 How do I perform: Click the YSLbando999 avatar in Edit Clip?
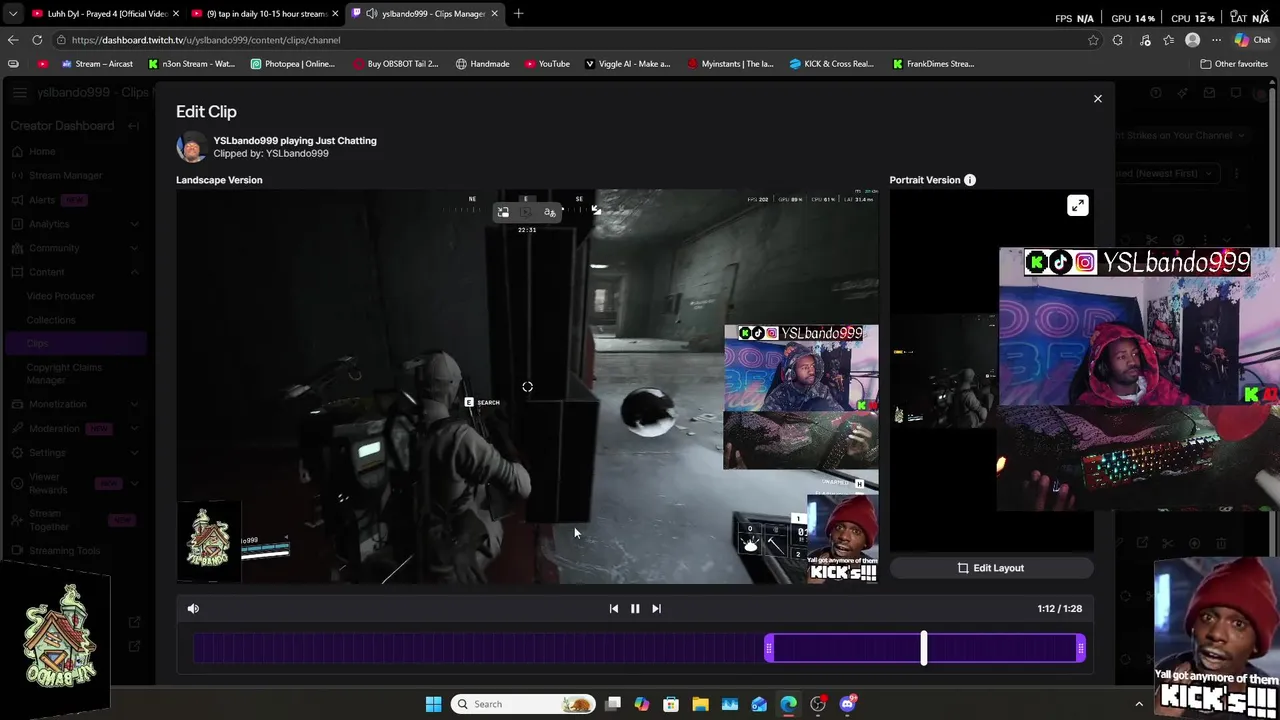(191, 147)
